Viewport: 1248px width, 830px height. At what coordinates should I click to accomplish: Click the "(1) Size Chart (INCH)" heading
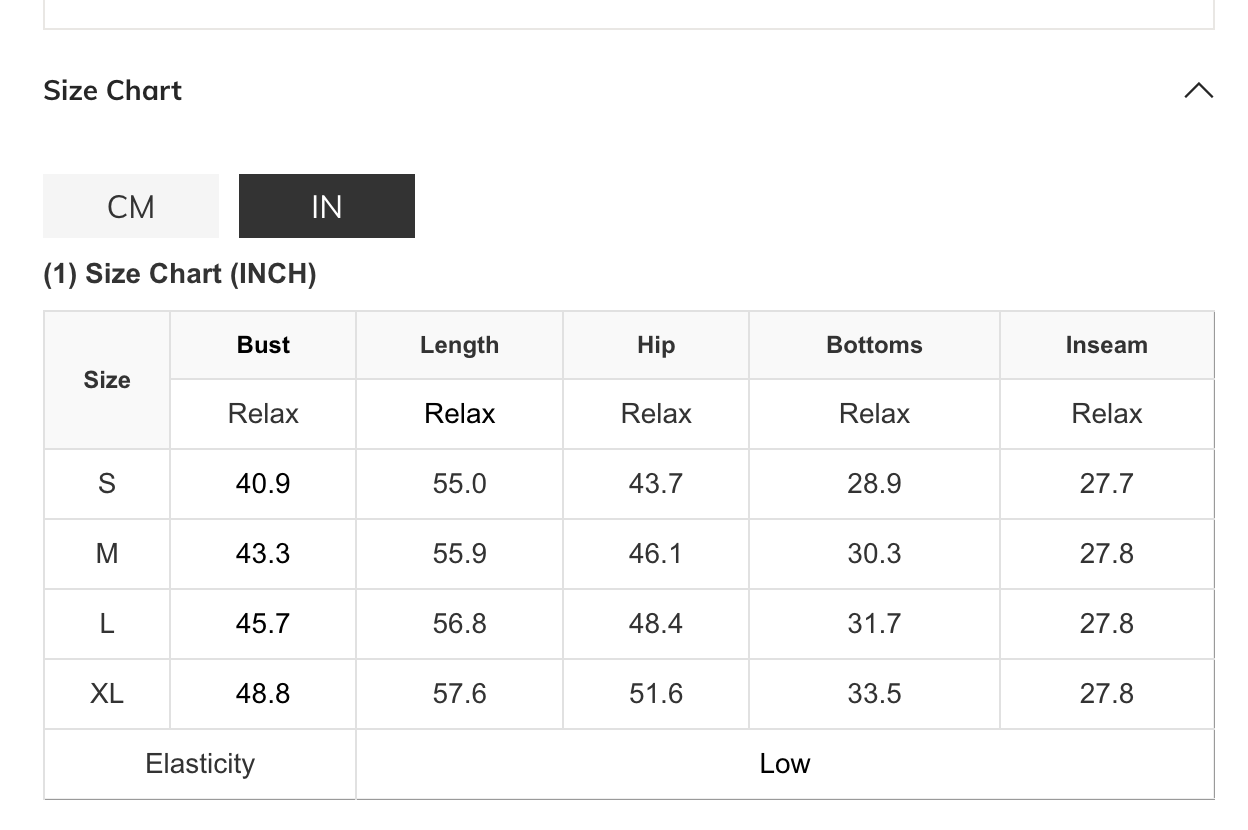pos(180,274)
